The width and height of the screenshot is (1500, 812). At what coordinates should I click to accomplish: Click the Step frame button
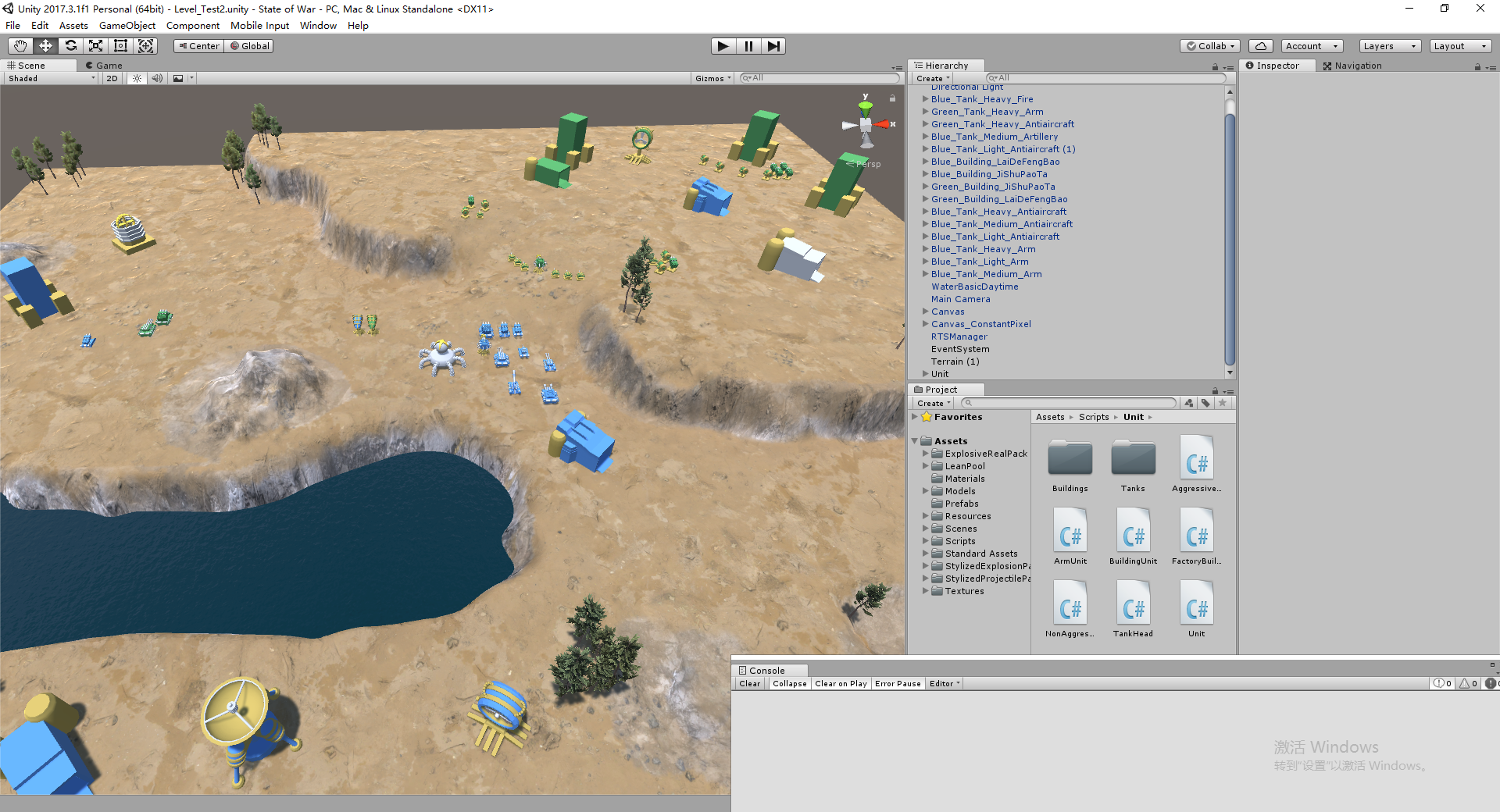pyautogui.click(x=773, y=46)
